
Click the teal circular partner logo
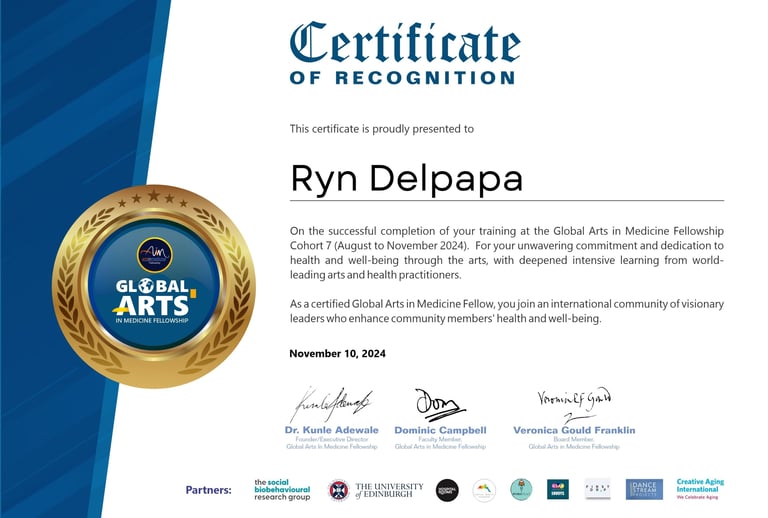coord(521,490)
